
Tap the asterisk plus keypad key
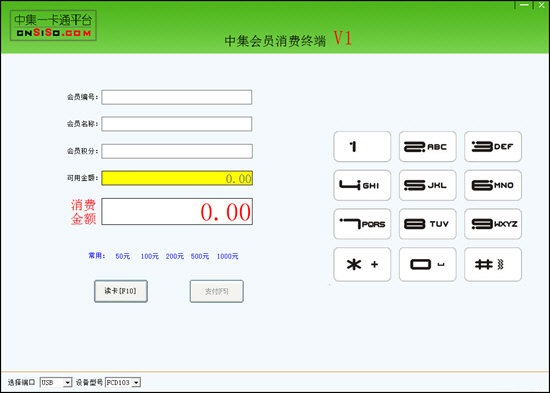(x=362, y=264)
